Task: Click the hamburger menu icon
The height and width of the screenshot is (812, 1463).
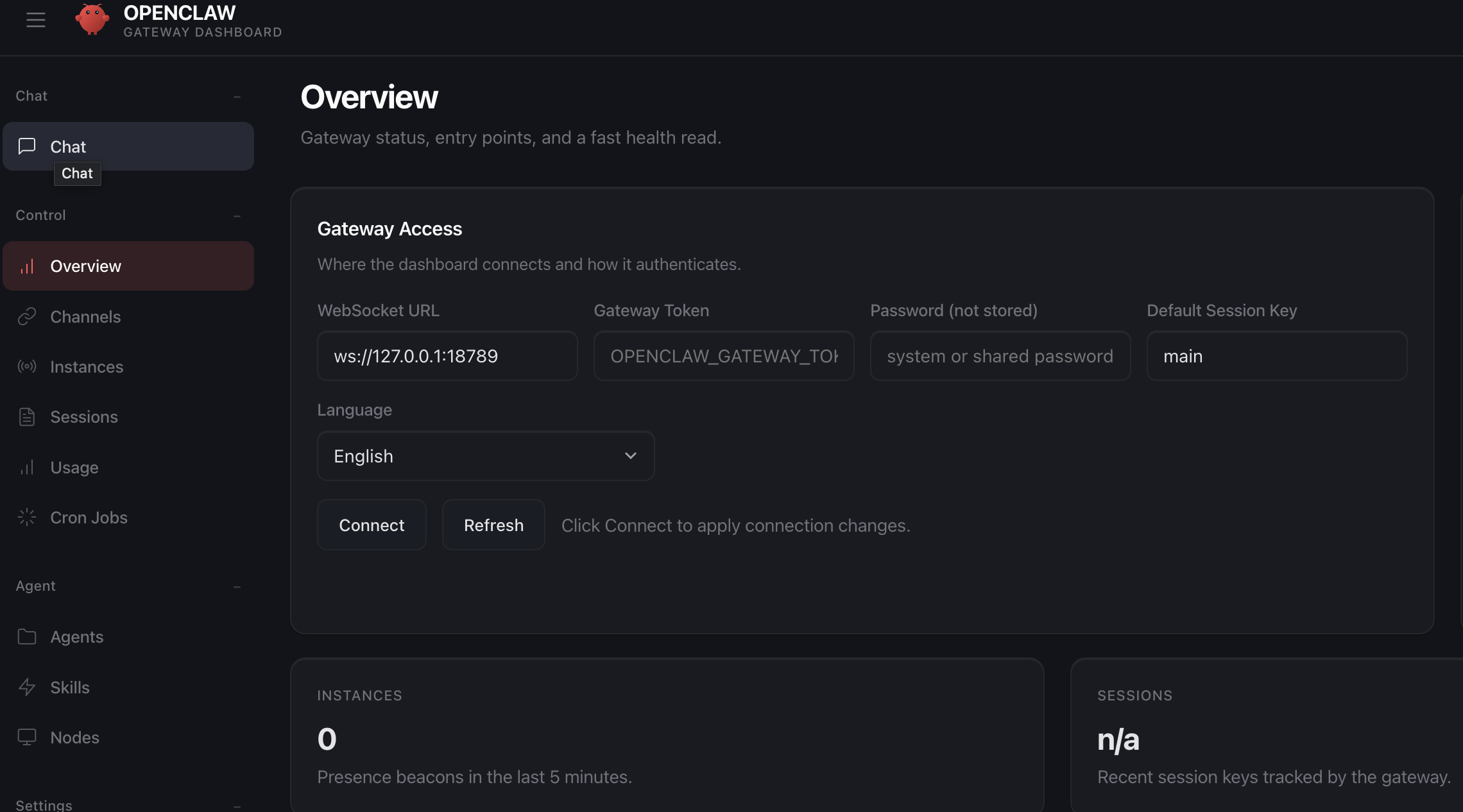Action: tap(36, 20)
